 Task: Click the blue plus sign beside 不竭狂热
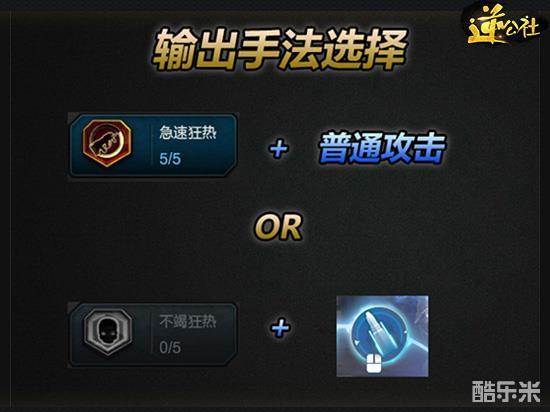[280, 328]
